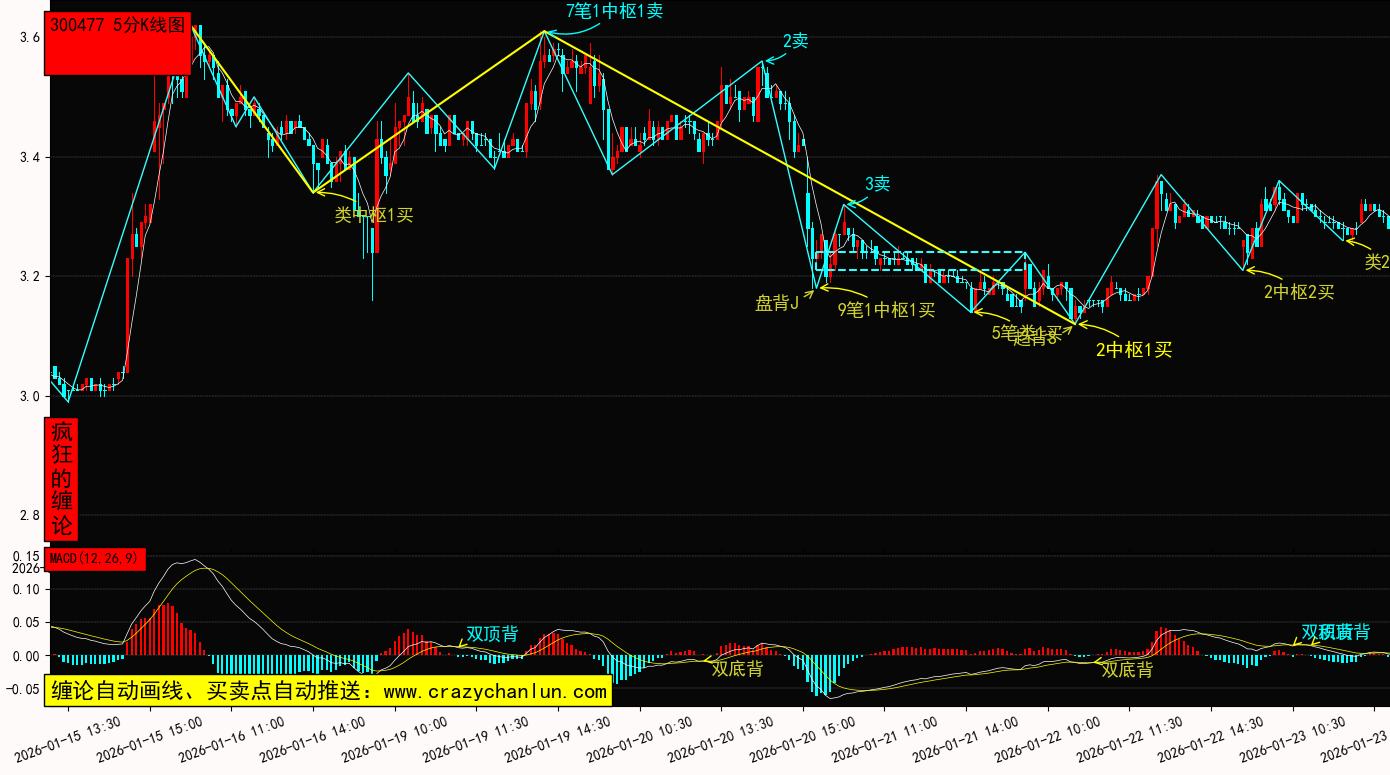Click the 2中枢1买 buy point label
Image resolution: width=1390 pixels, height=775 pixels.
point(1133,349)
